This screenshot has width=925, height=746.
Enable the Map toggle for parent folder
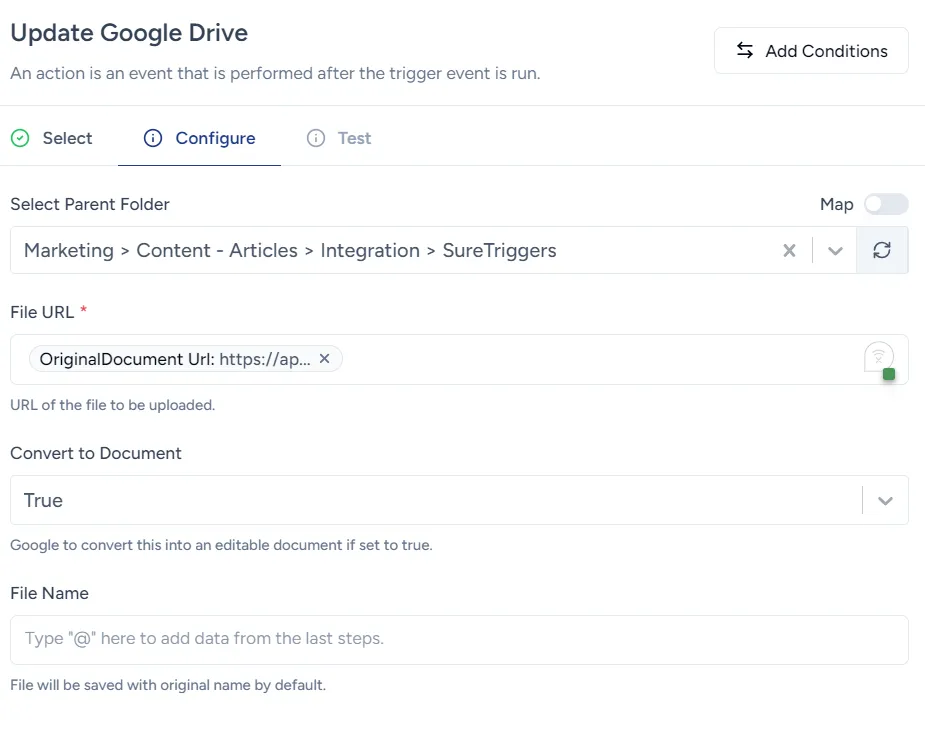click(x=885, y=203)
